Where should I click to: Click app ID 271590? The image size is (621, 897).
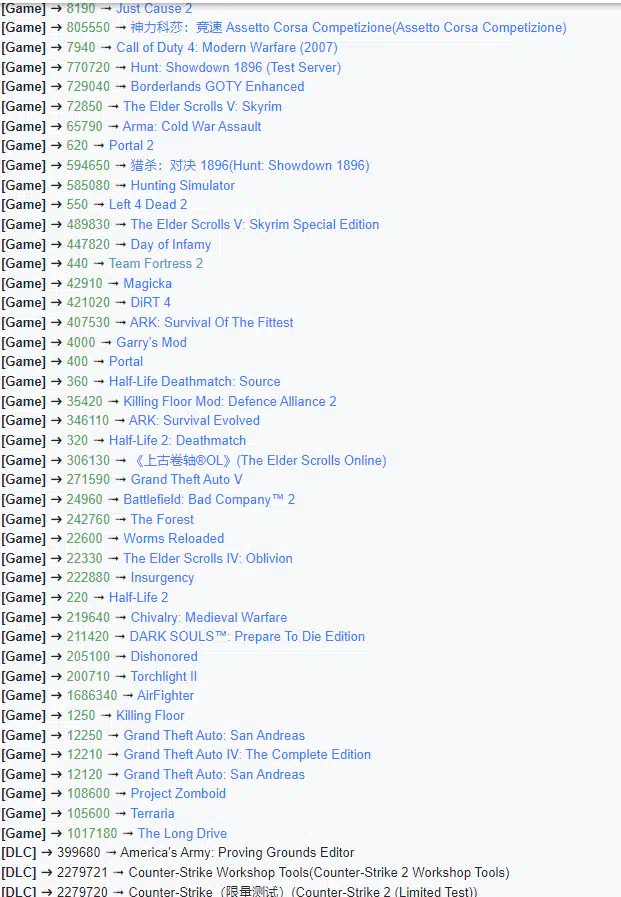coord(88,479)
